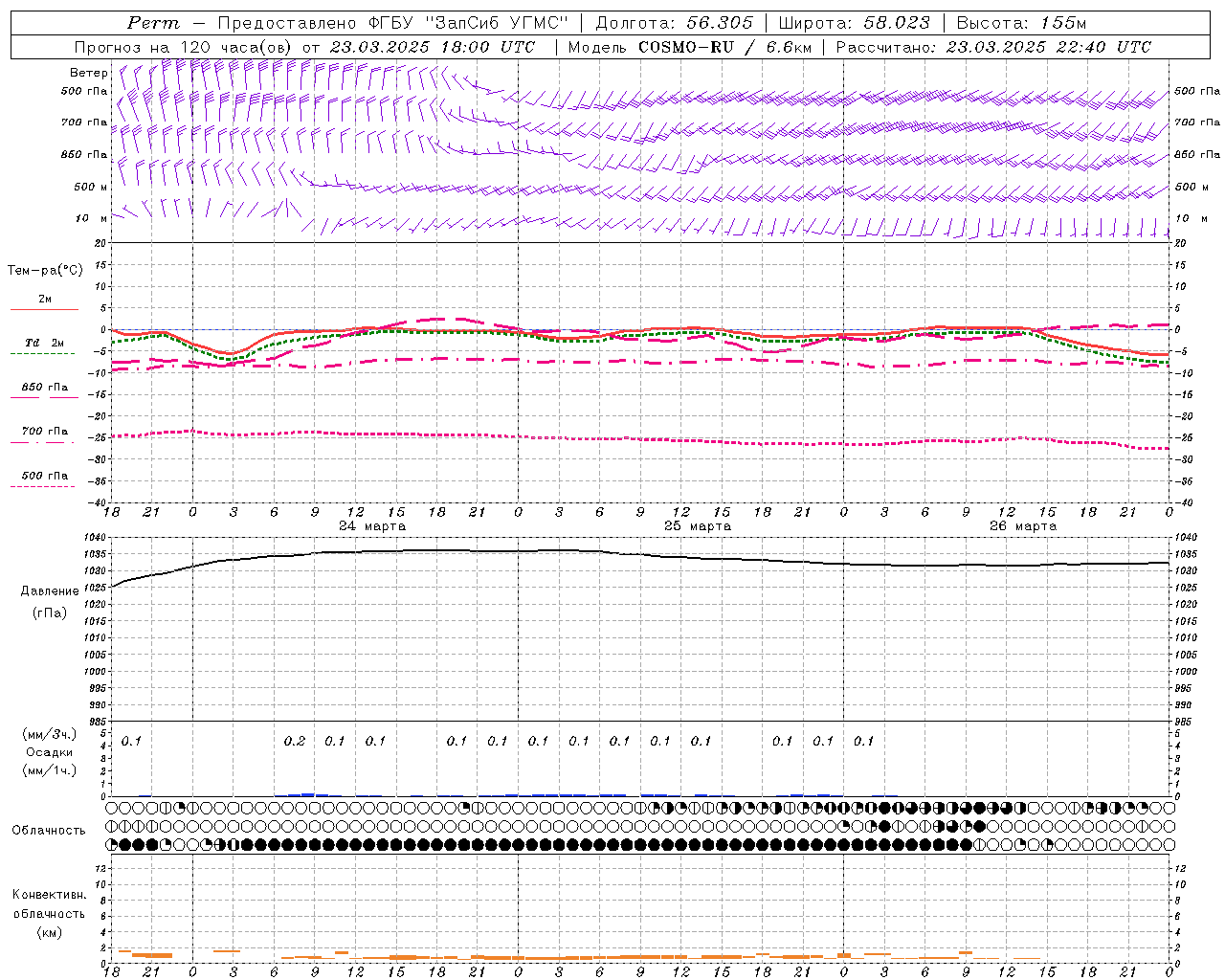The height and width of the screenshot is (980, 1225).
Task: Click the "Давление" pressure panel label
Action: pyautogui.click(x=50, y=590)
